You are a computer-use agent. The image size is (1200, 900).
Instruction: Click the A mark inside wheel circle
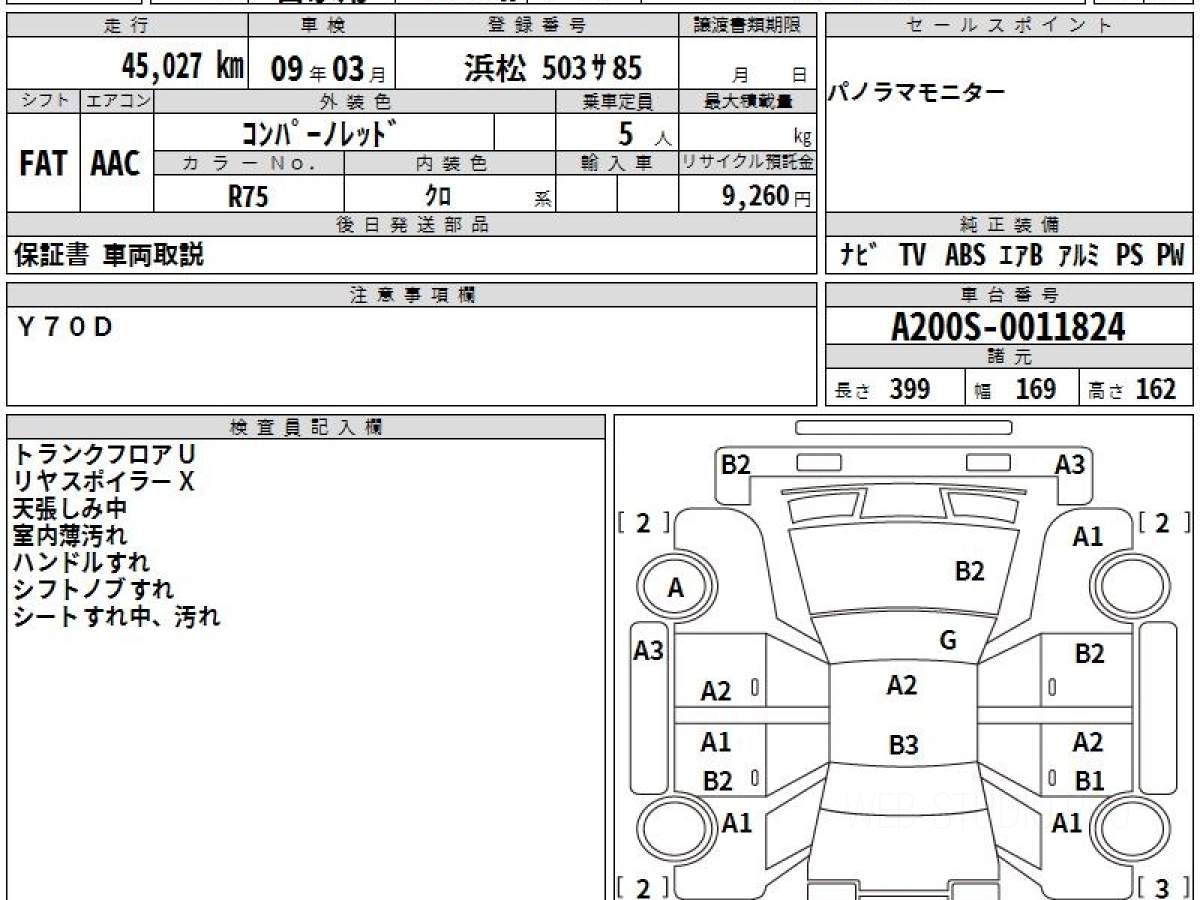675,589
